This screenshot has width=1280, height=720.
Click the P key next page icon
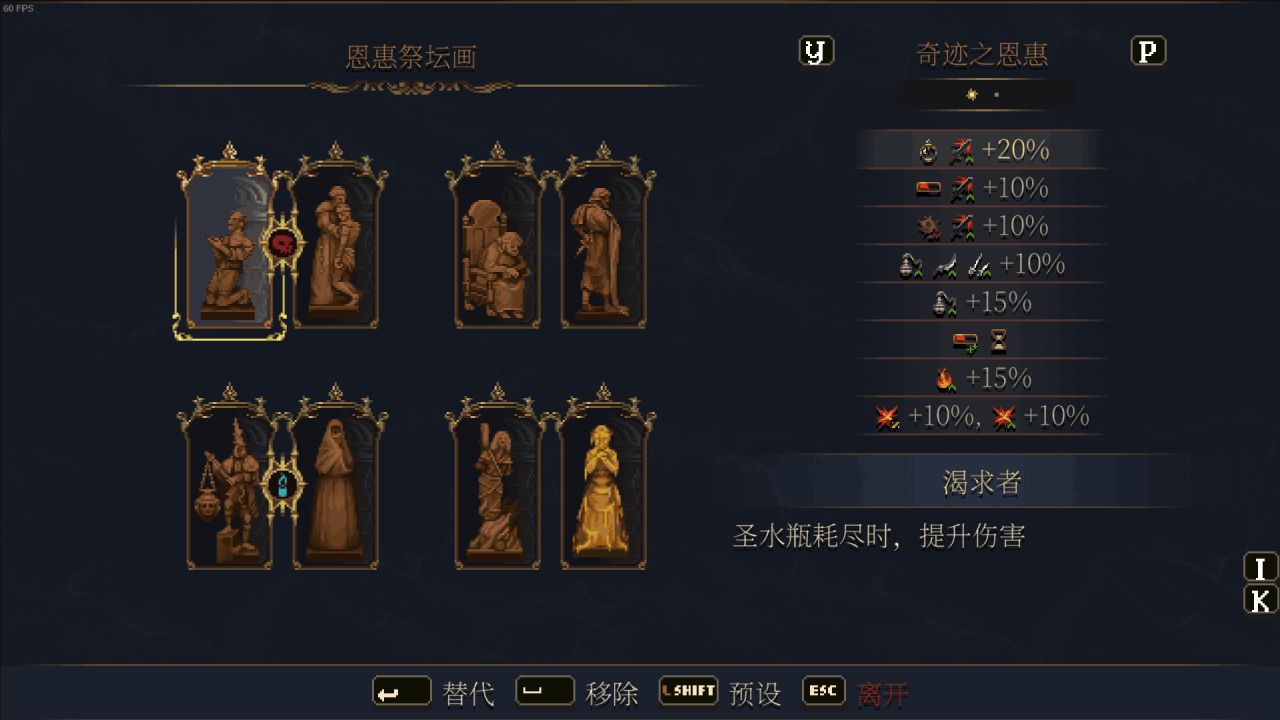1148,51
